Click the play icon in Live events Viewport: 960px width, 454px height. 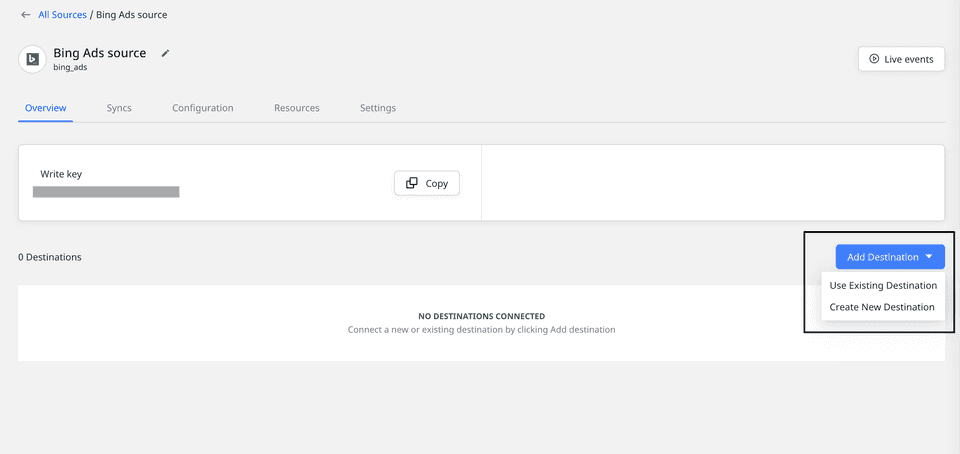874,59
